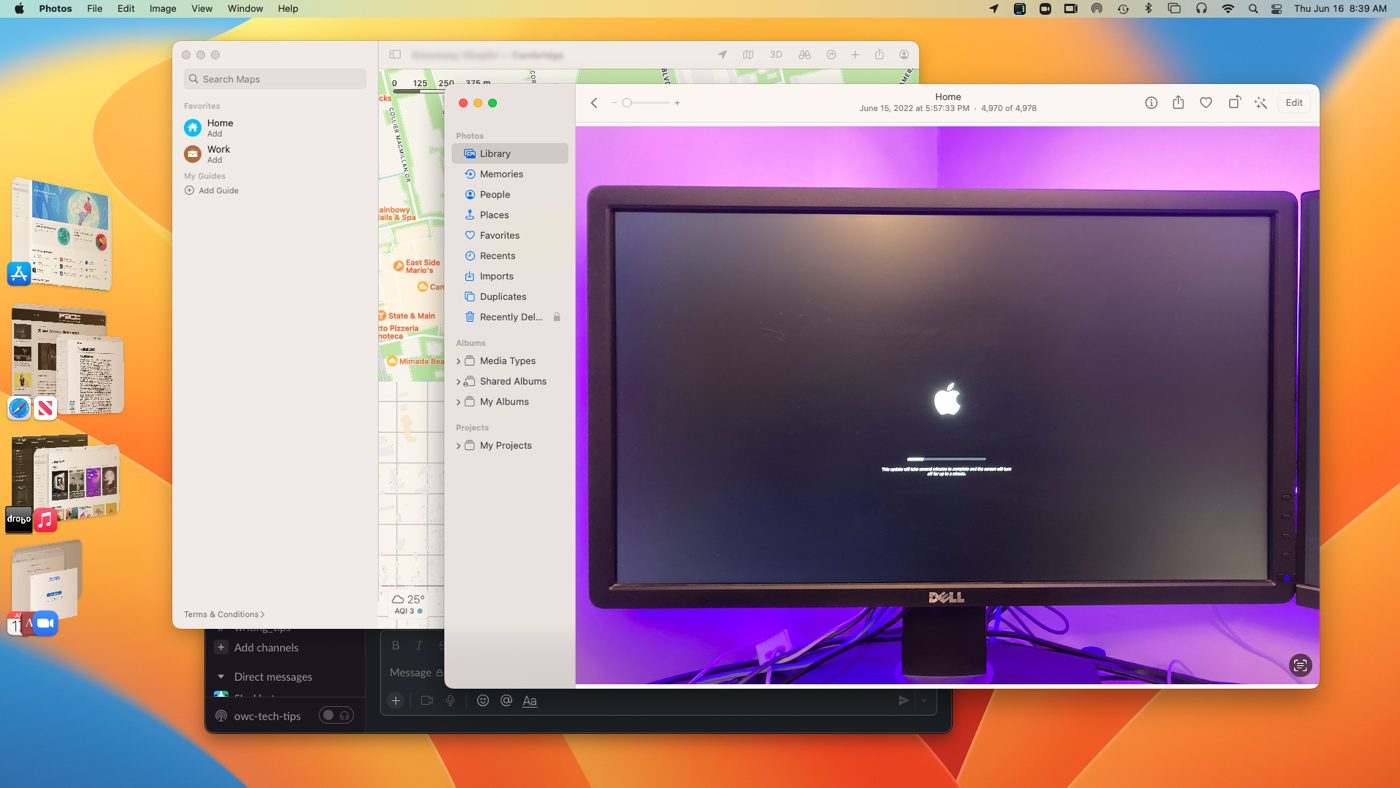Toggle message formatting with the Aa icon
Viewport: 1400px width, 788px height.
click(x=529, y=700)
